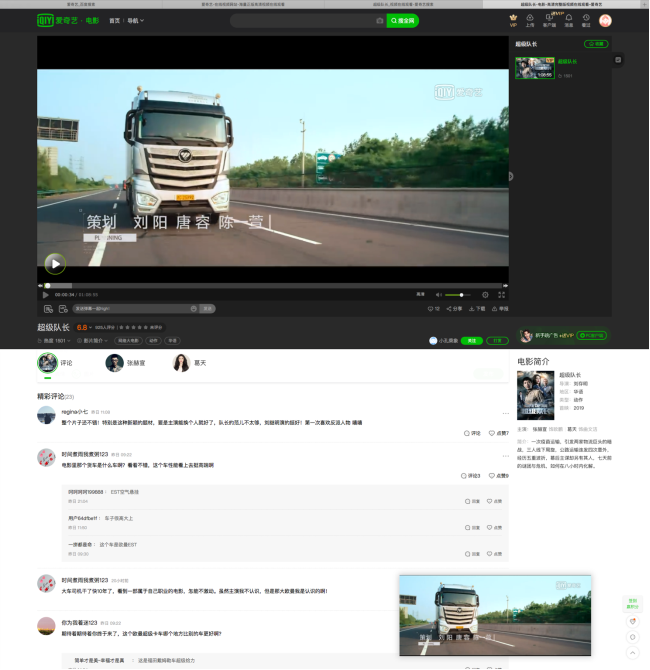Click the danmaku send (发送) button
Viewport: 650px width, 670px height.
pyautogui.click(x=207, y=309)
